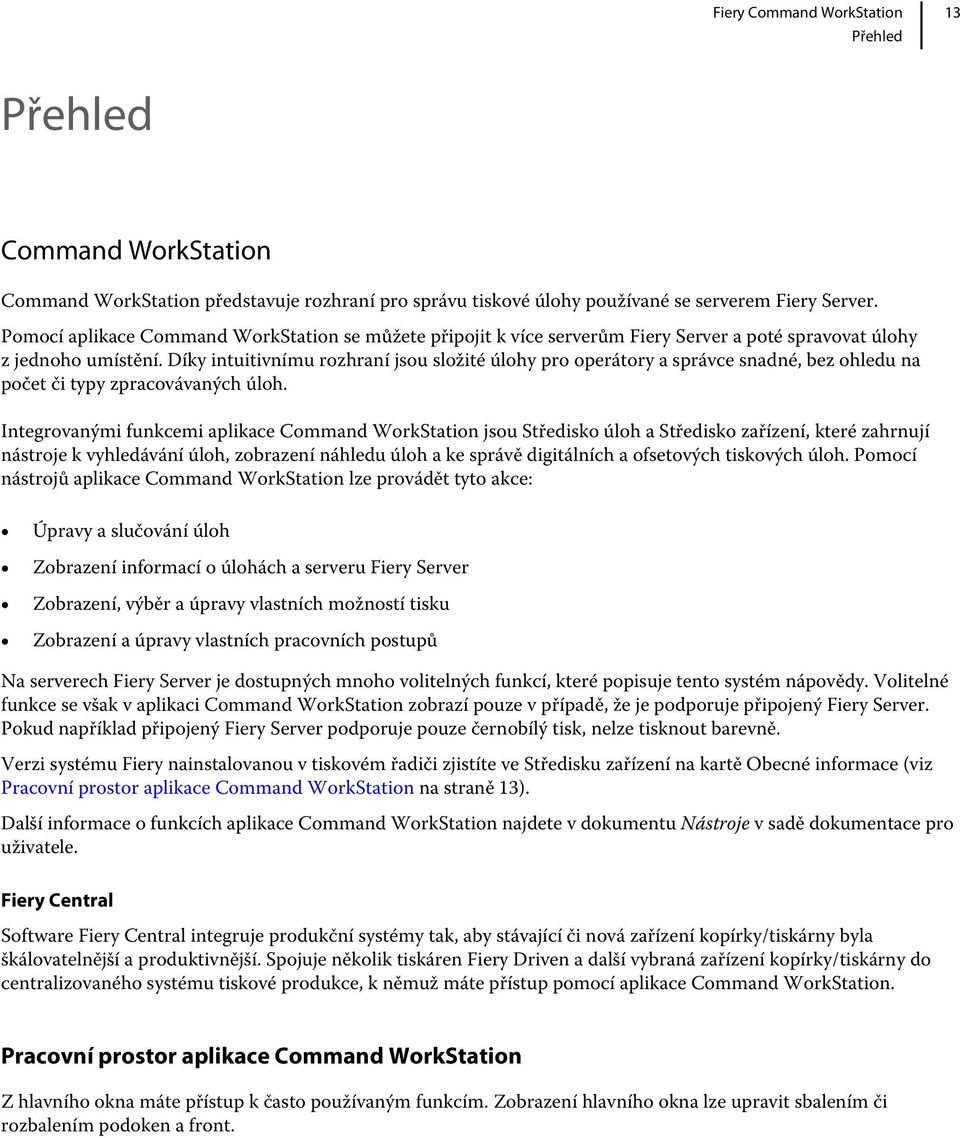Click bullet Zobrazení, výběr a úpravy vlastních možností tisku
The height and width of the screenshot is (1138, 960).
tap(241, 604)
